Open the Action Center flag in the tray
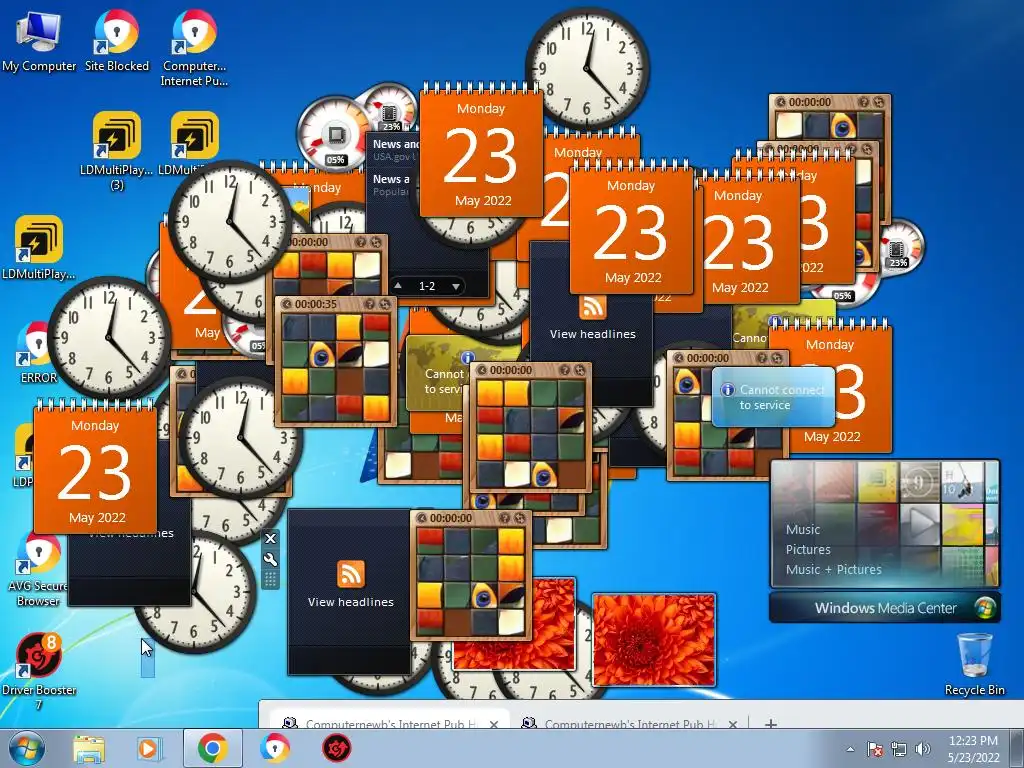The image size is (1024, 768). coord(875,750)
